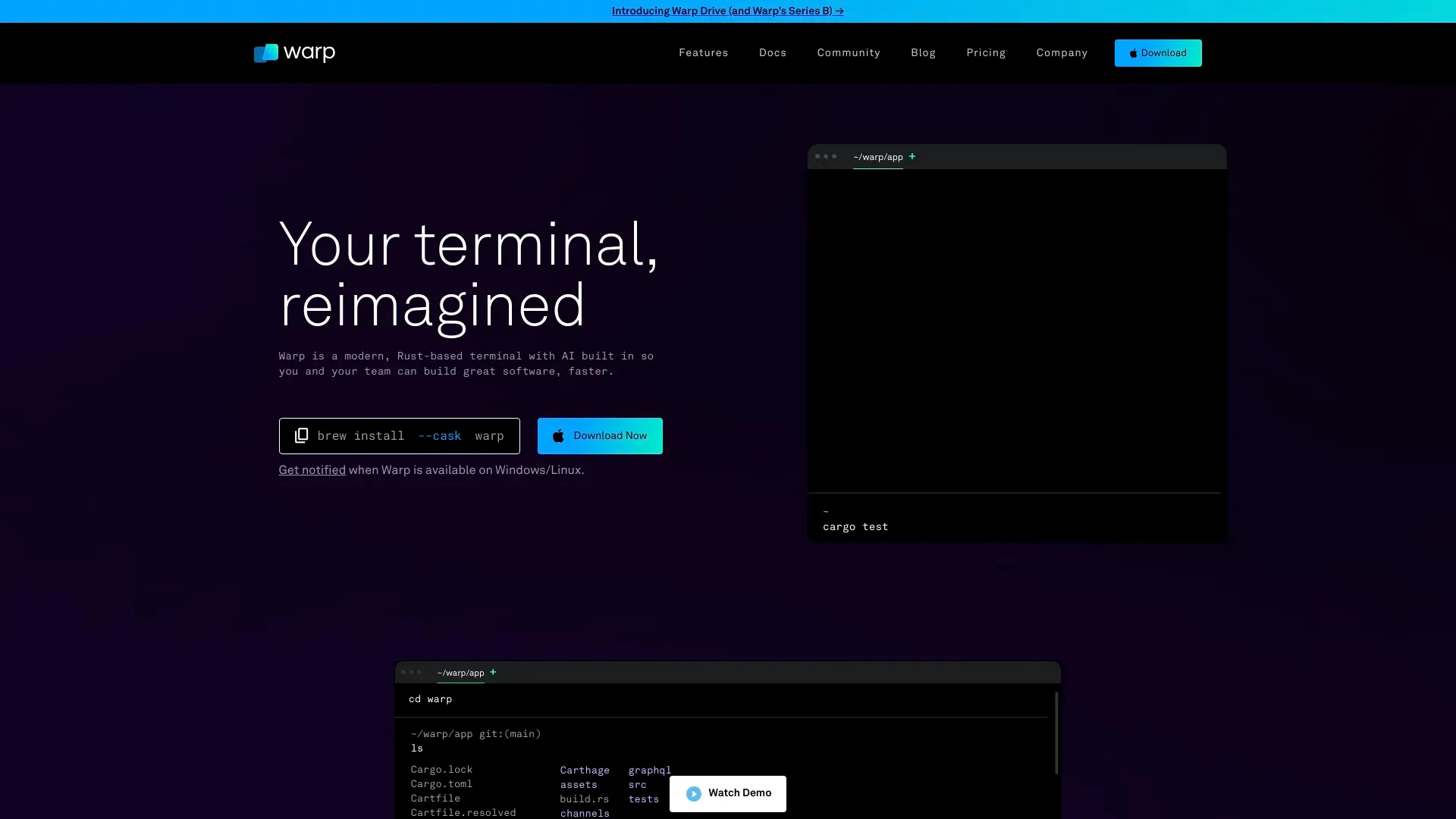Select the ~/warp/app tab in hero terminal

tap(878, 157)
